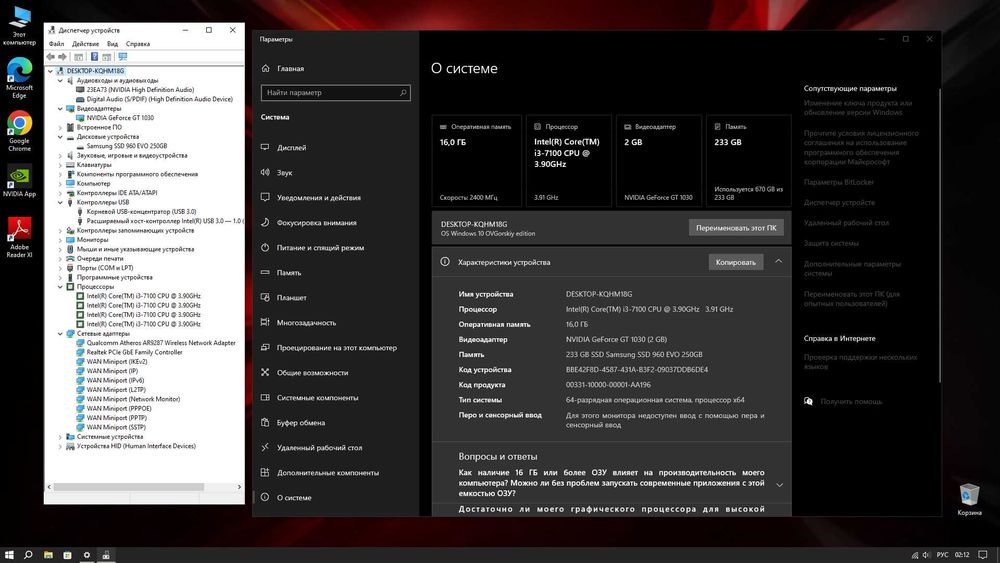1000x563 pixels.
Task: Collapse device specifications section chevron
Action: (779, 261)
